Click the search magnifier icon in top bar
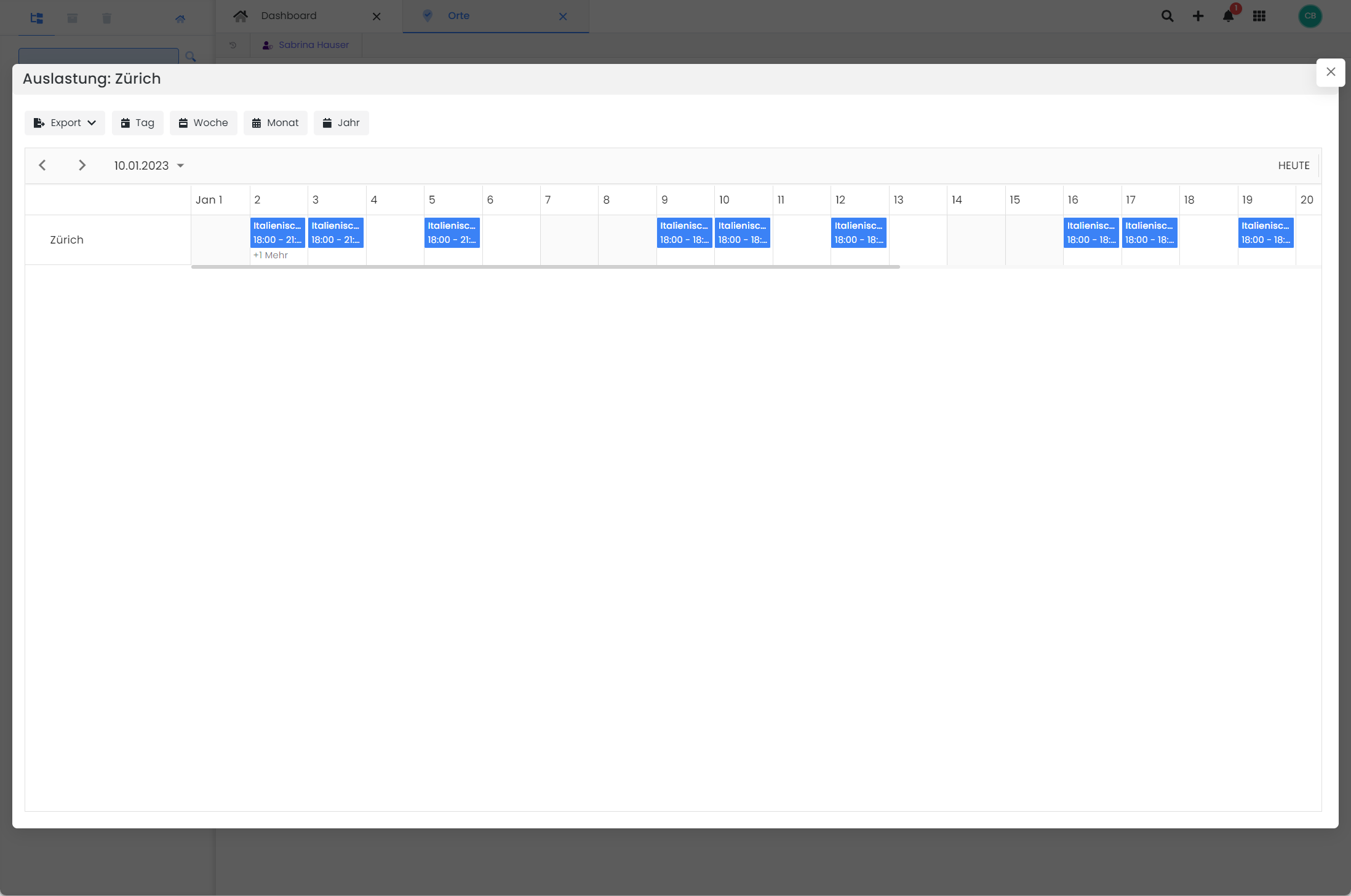1351x896 pixels. (1167, 17)
